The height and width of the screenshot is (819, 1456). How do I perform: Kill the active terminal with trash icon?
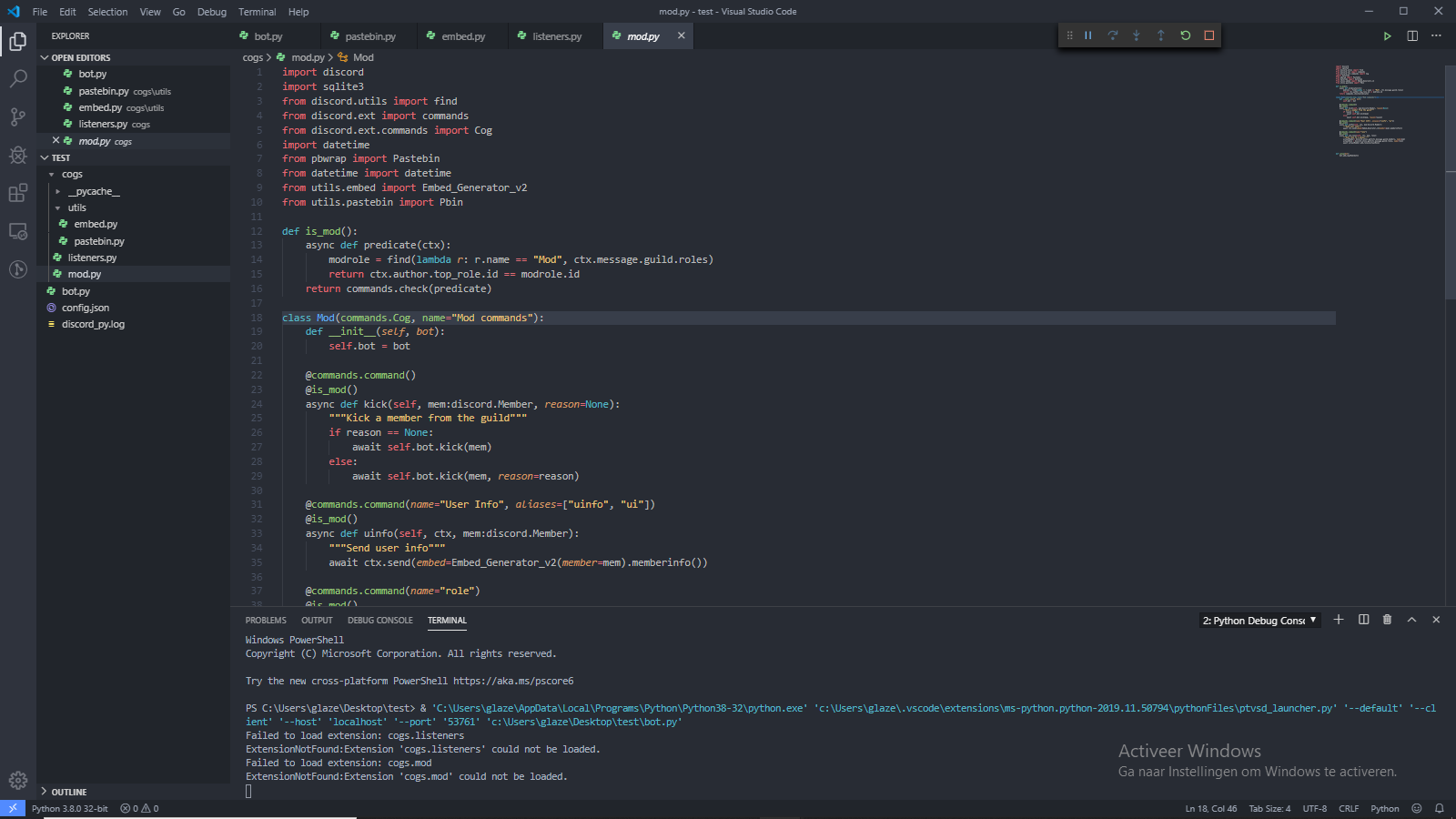click(x=1387, y=620)
